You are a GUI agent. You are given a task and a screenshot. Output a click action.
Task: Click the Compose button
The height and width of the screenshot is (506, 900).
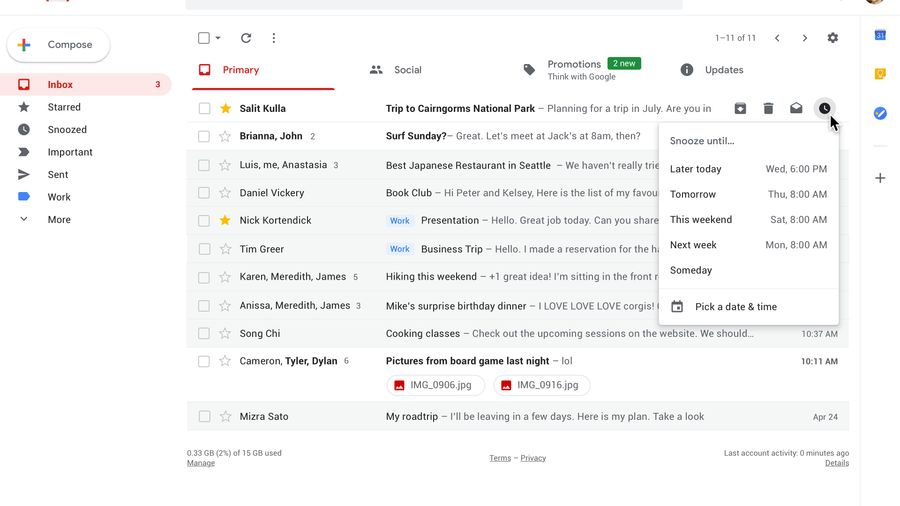[58, 45]
